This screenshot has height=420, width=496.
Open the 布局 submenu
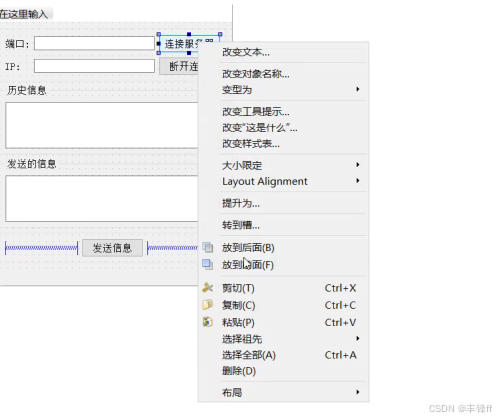click(x=284, y=392)
